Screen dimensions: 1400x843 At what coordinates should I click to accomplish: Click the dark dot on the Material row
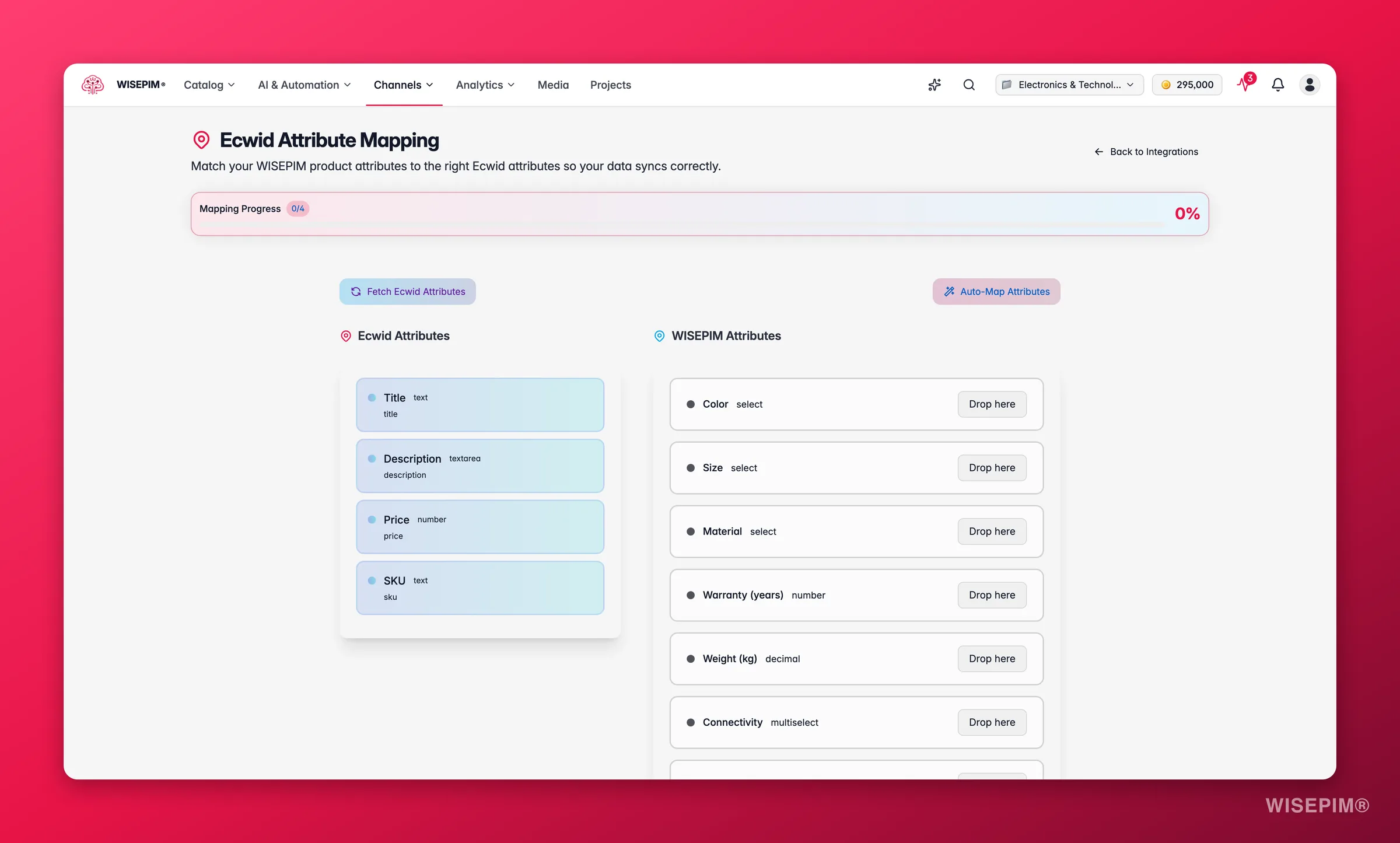691,531
